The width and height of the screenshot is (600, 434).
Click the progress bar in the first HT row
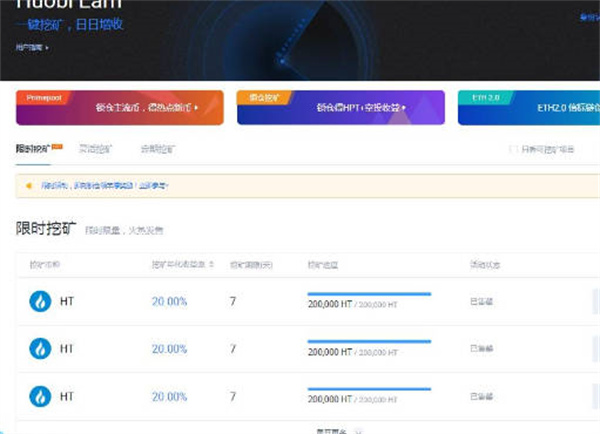click(x=369, y=294)
